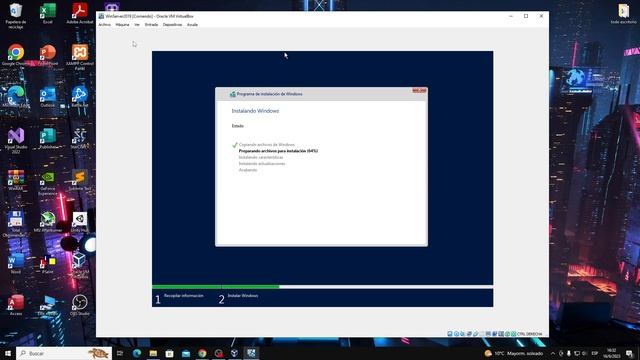Click the Buscar taskbar search box
Viewport: 640px width, 360px height.
click(x=64, y=353)
